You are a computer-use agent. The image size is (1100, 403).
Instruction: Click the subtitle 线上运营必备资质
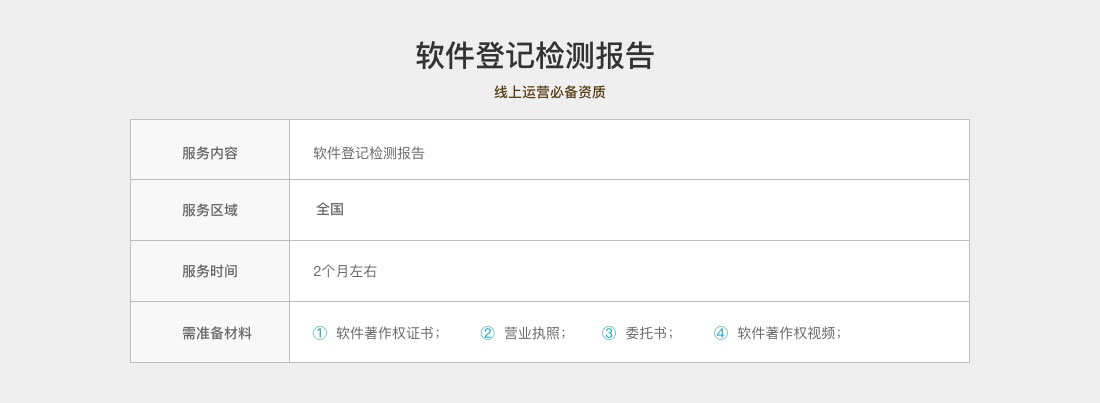point(549,92)
